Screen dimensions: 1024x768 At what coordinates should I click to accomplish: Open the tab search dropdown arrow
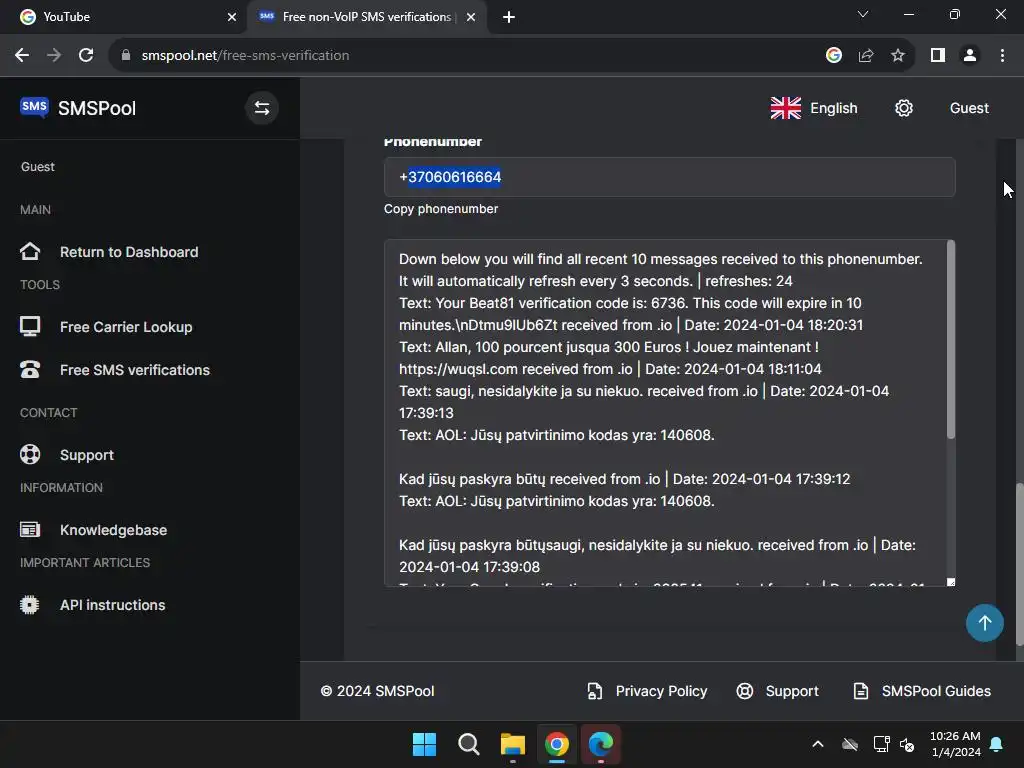coord(863,14)
